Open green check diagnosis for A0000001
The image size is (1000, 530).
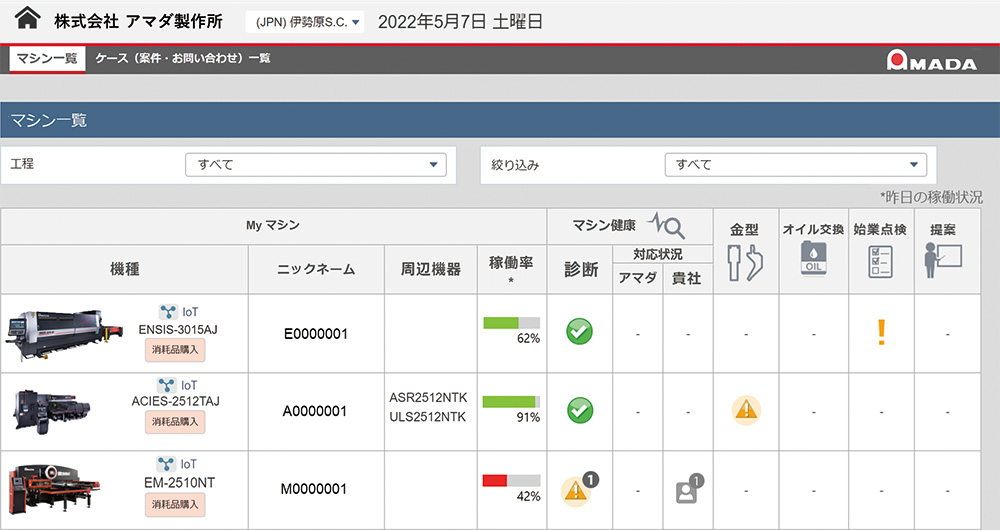[580, 410]
